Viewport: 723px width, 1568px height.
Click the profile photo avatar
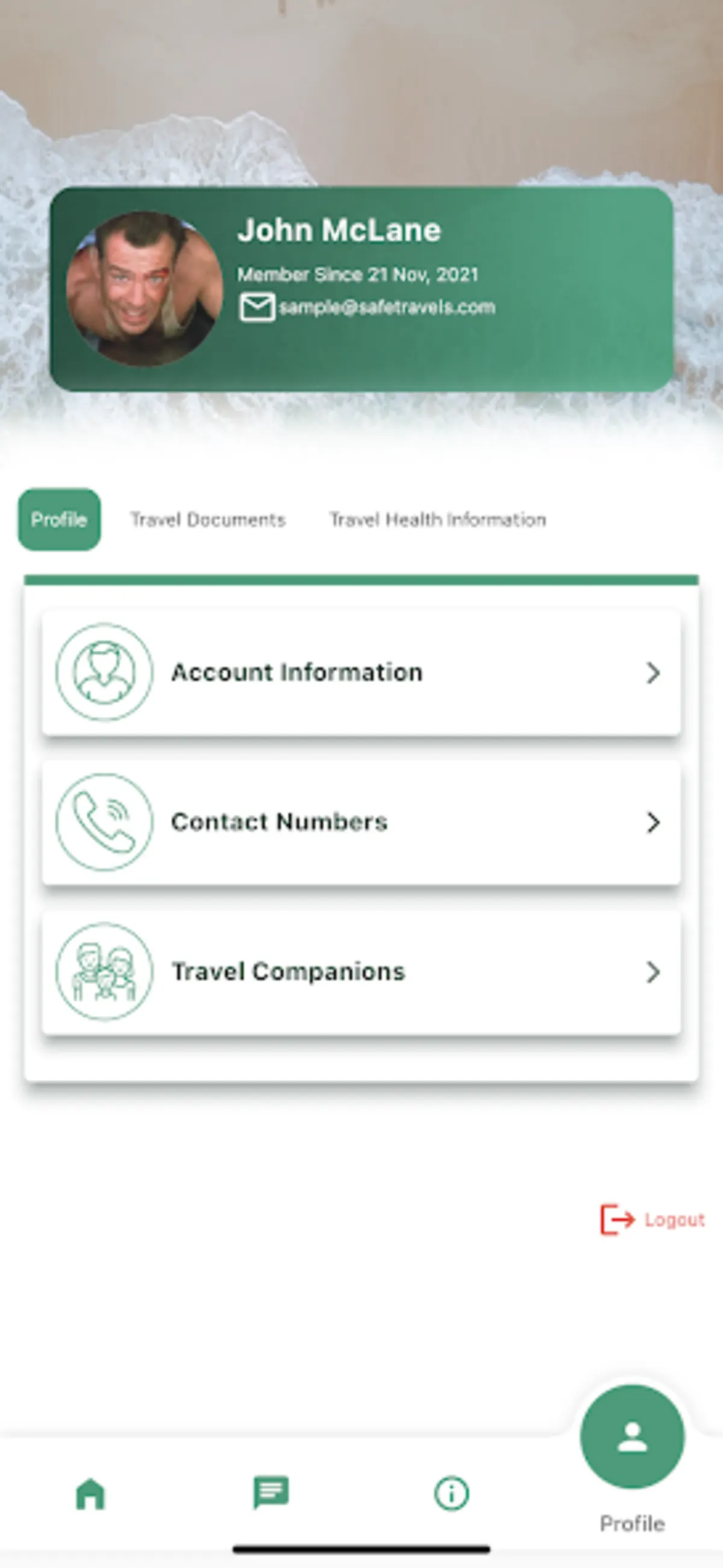(144, 289)
